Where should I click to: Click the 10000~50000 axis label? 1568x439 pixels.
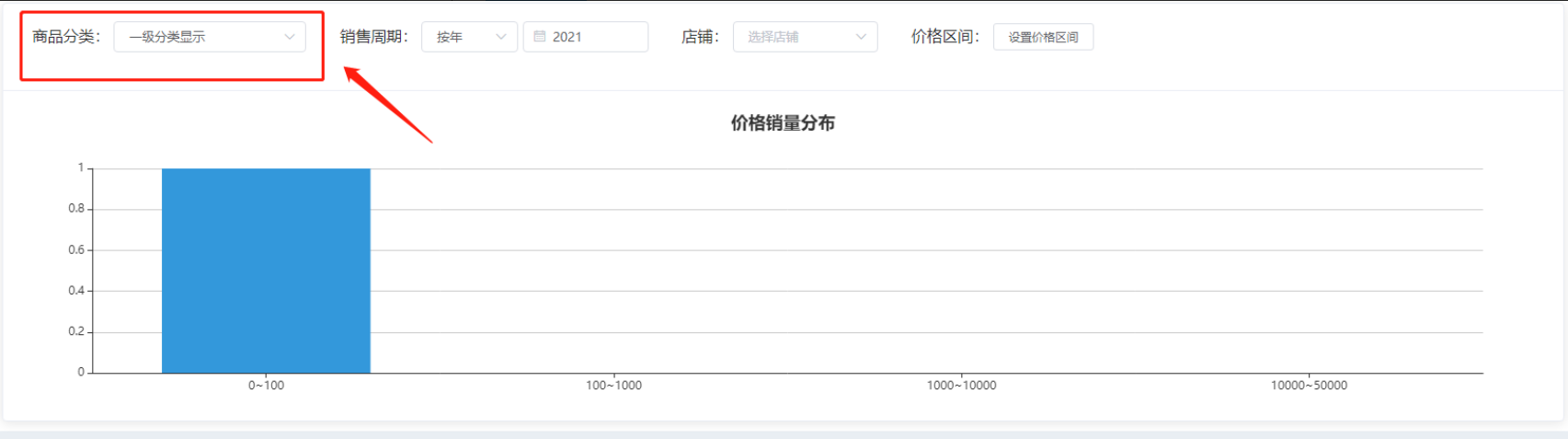point(1309,386)
